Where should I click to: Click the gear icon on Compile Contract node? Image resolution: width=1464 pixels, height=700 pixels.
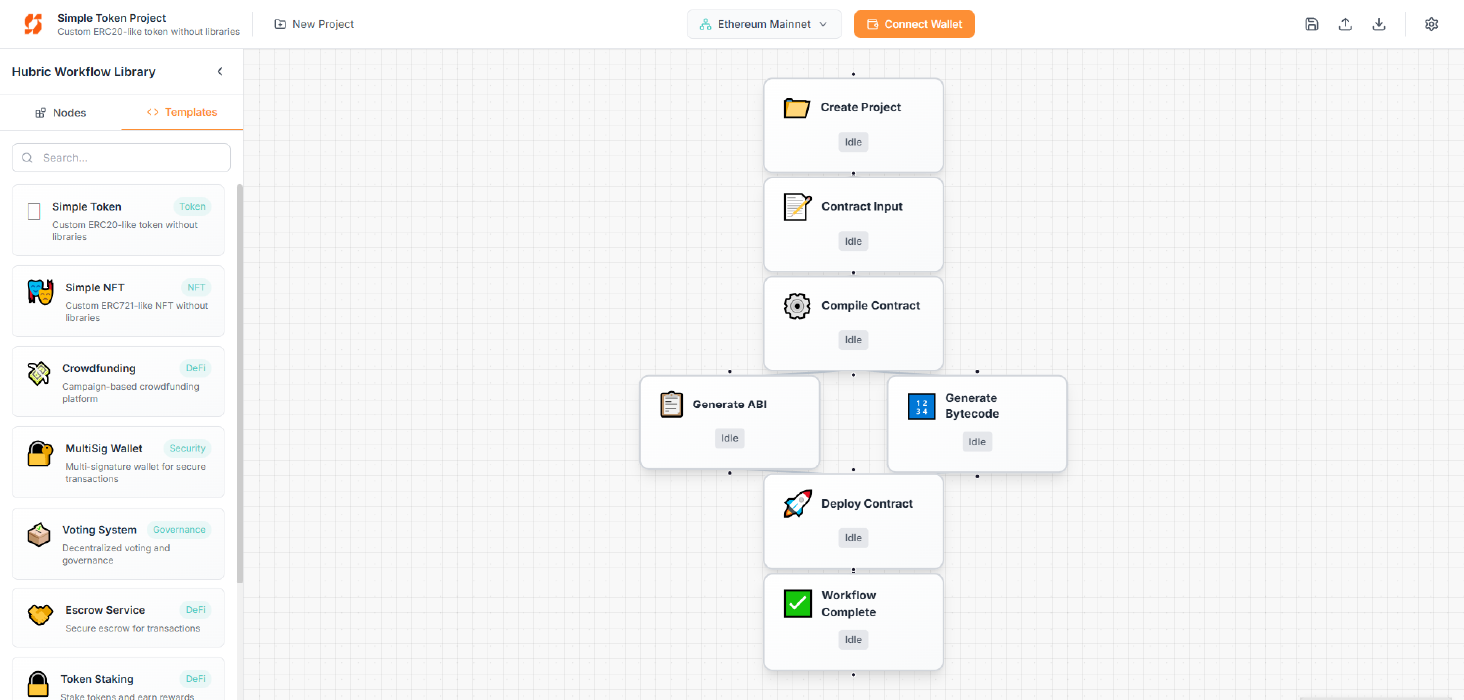[797, 306]
